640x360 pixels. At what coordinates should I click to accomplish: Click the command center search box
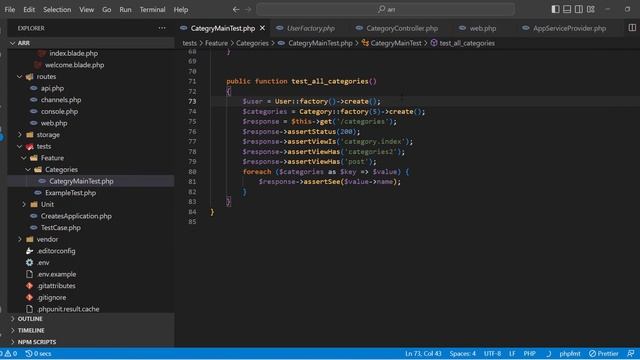[x=386, y=9]
